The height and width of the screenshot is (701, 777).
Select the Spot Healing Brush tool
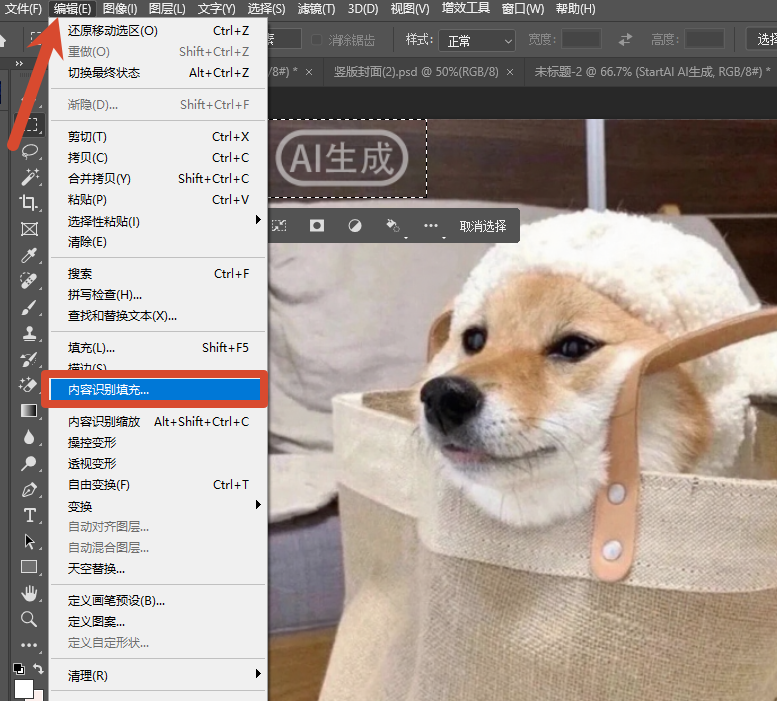coord(28,281)
